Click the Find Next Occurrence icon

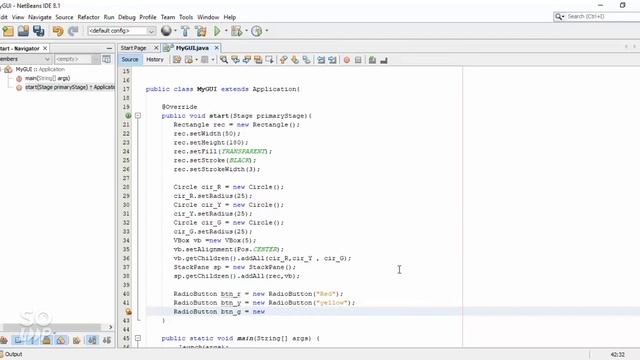247,60
